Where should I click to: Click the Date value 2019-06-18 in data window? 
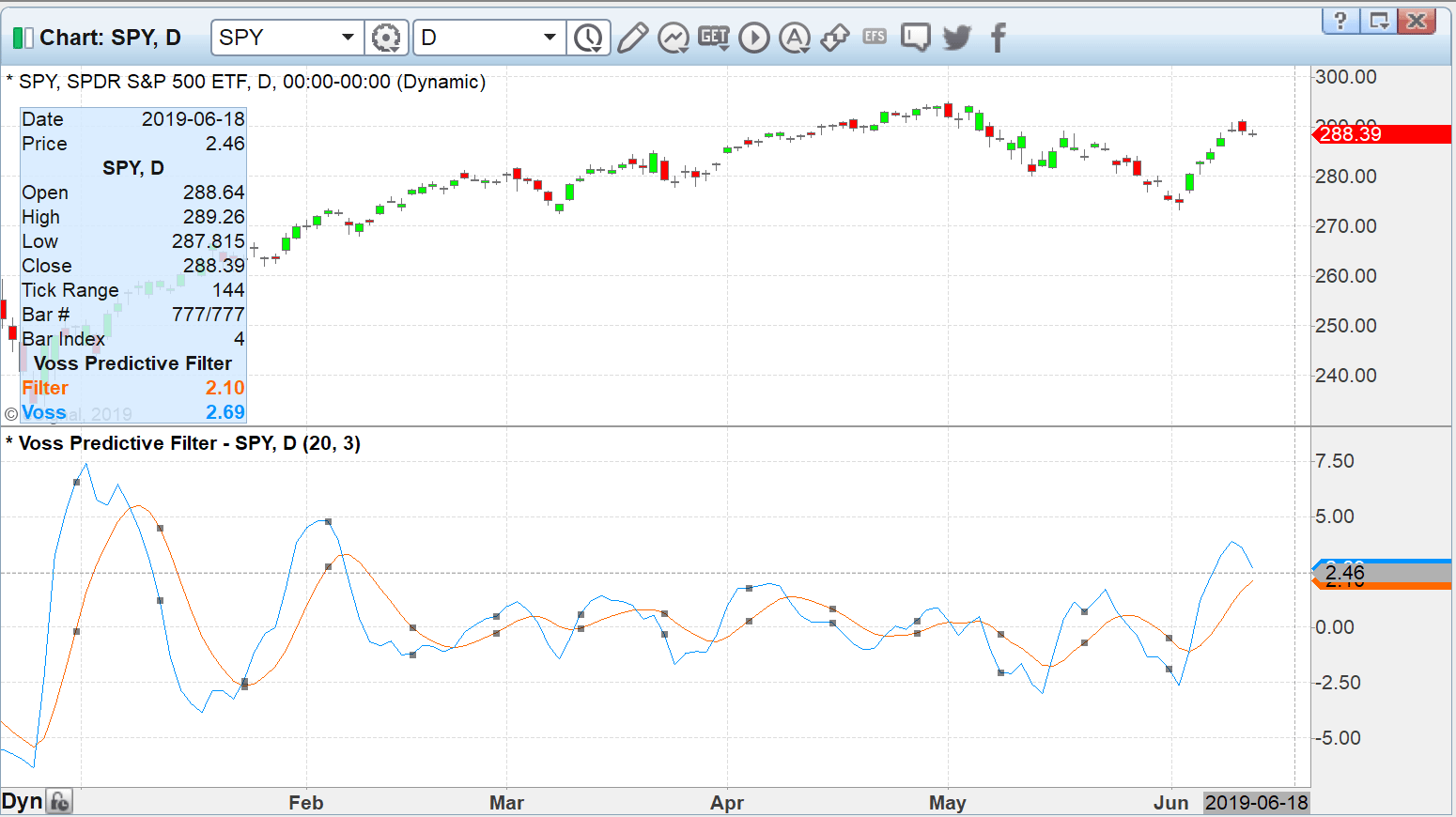[x=193, y=119]
